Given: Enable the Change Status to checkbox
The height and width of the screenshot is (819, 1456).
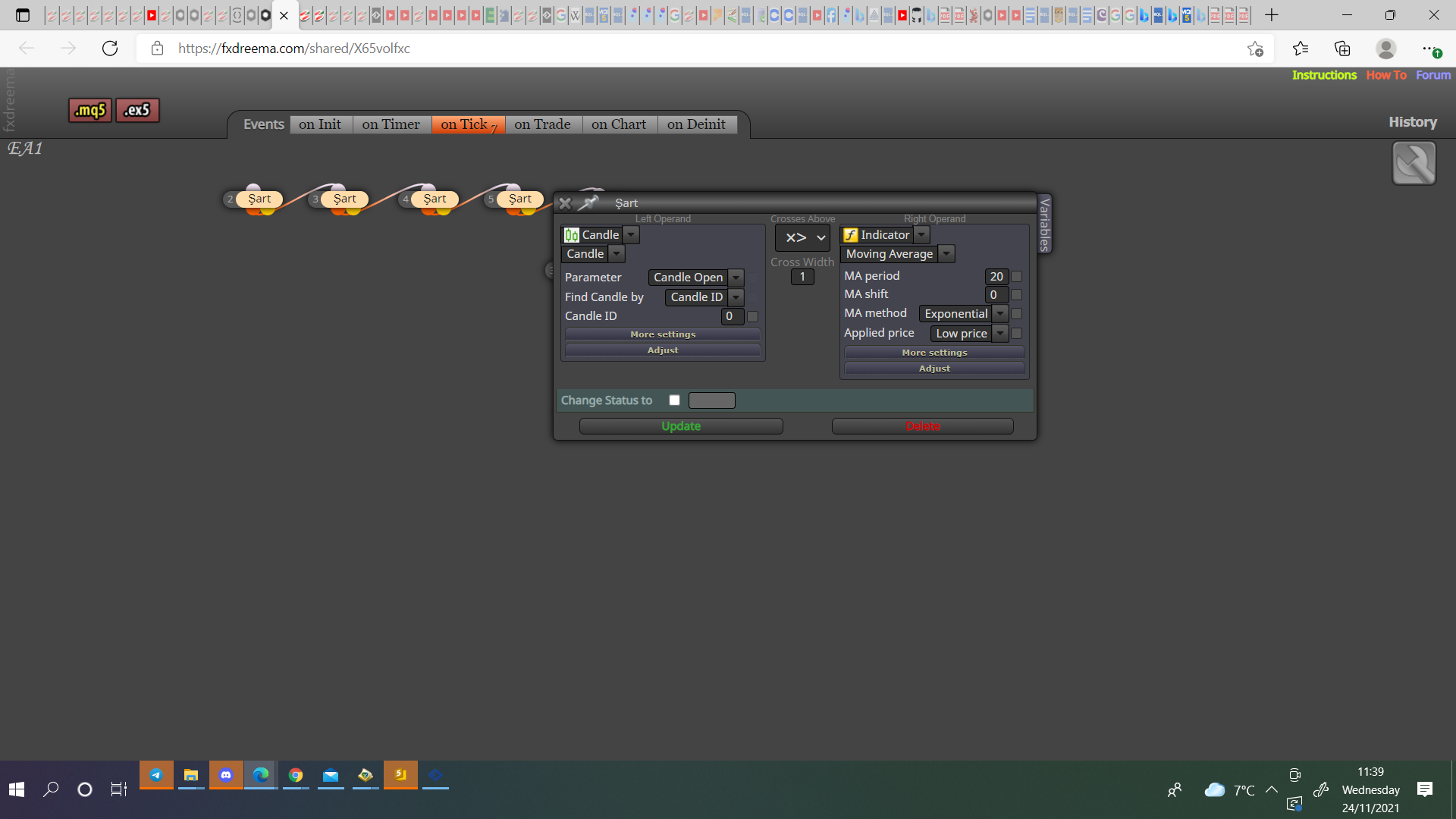Looking at the screenshot, I should (674, 400).
